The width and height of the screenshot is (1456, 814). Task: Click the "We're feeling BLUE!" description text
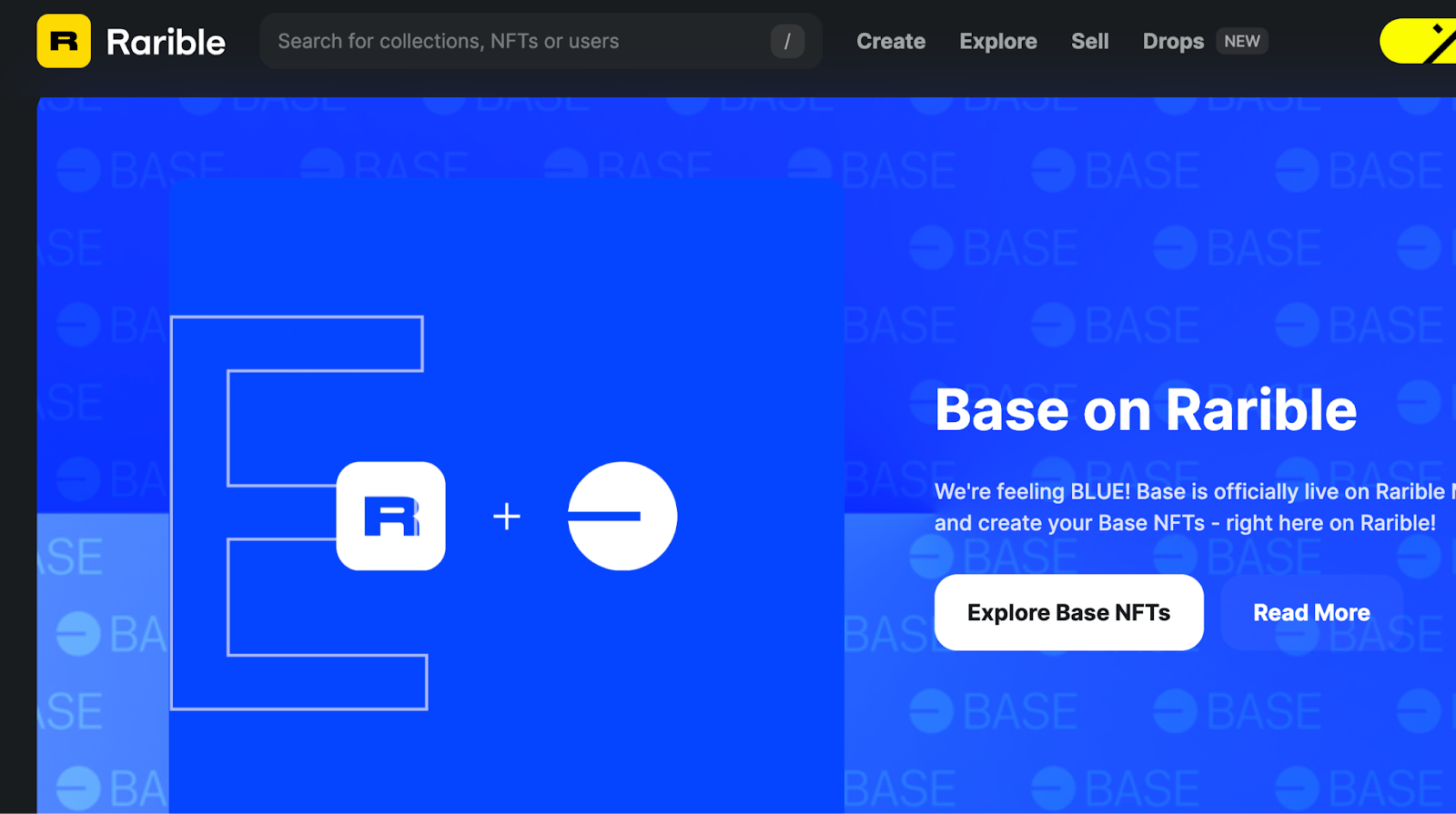(1194, 507)
